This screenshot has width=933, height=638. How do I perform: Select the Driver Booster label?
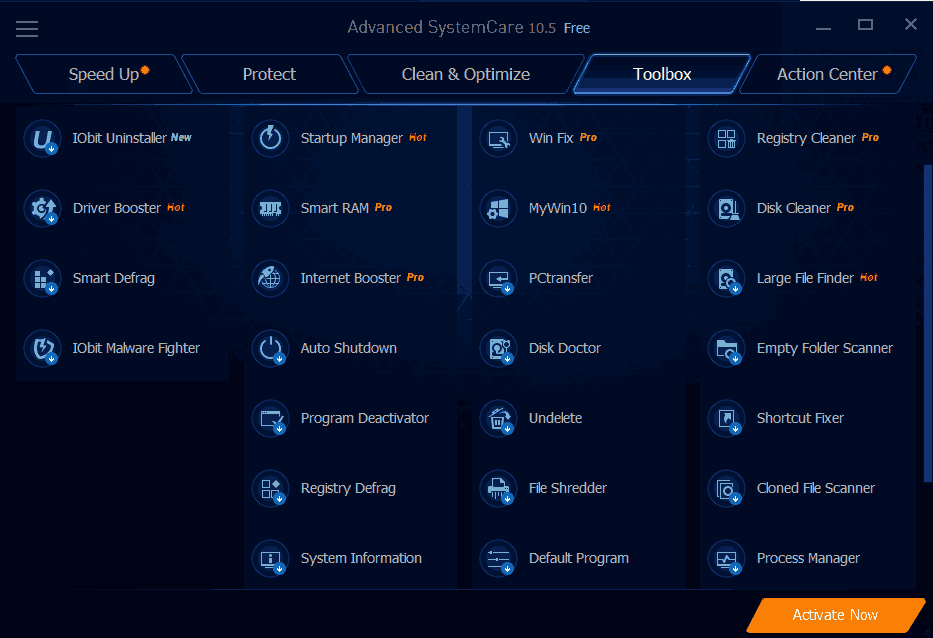[117, 208]
